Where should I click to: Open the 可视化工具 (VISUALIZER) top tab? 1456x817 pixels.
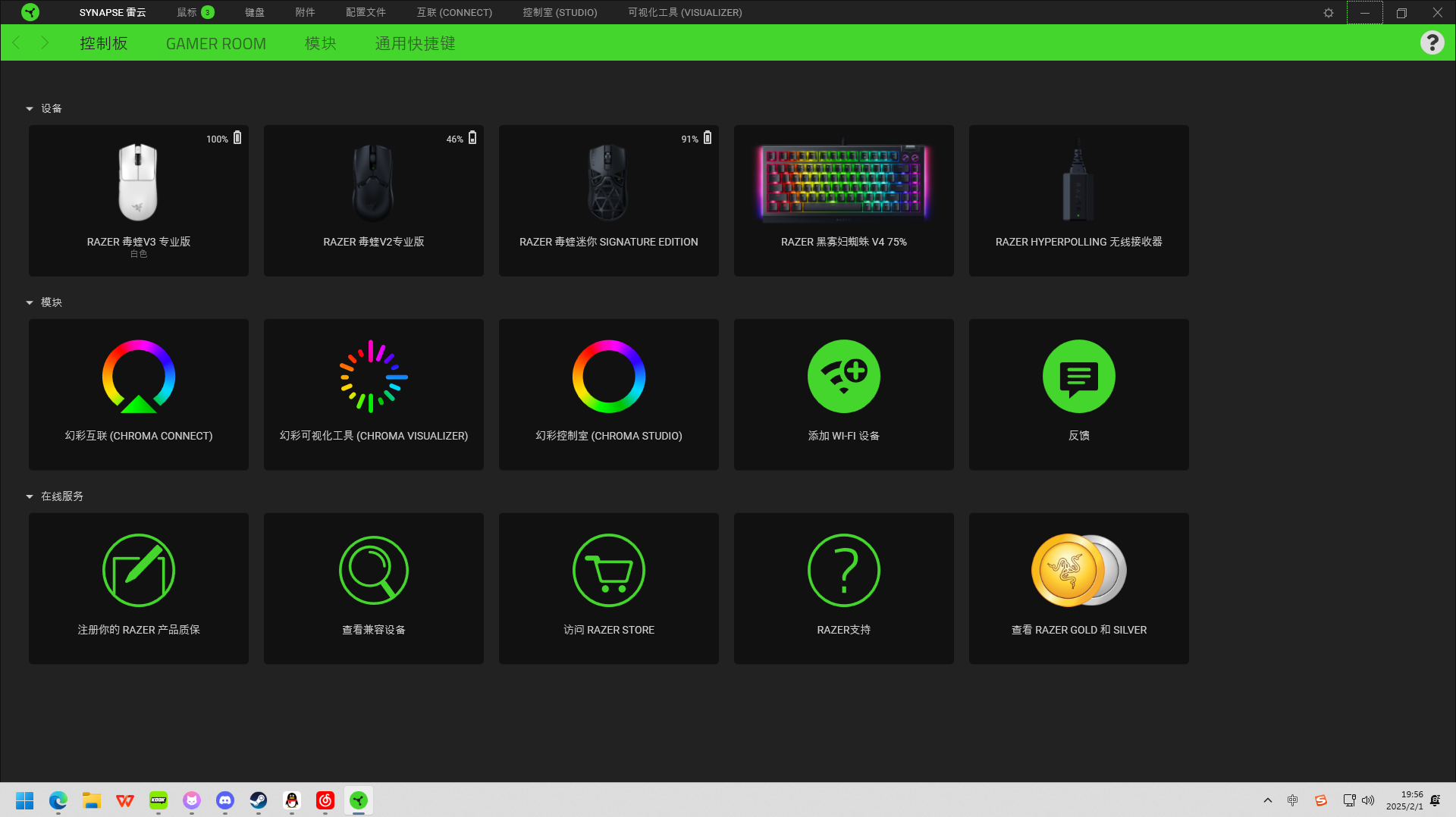(x=685, y=13)
